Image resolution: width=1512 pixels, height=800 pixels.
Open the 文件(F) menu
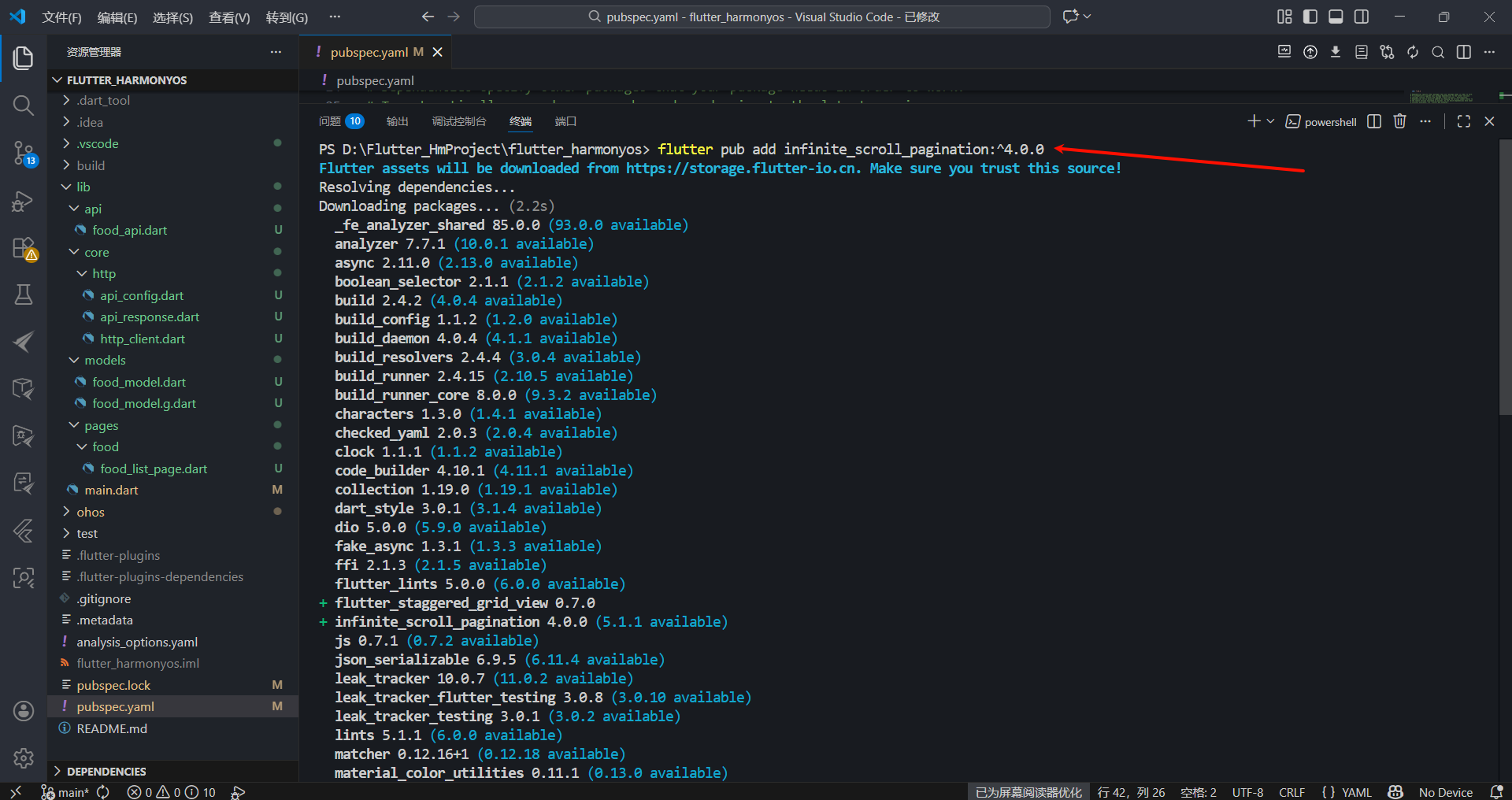[61, 17]
